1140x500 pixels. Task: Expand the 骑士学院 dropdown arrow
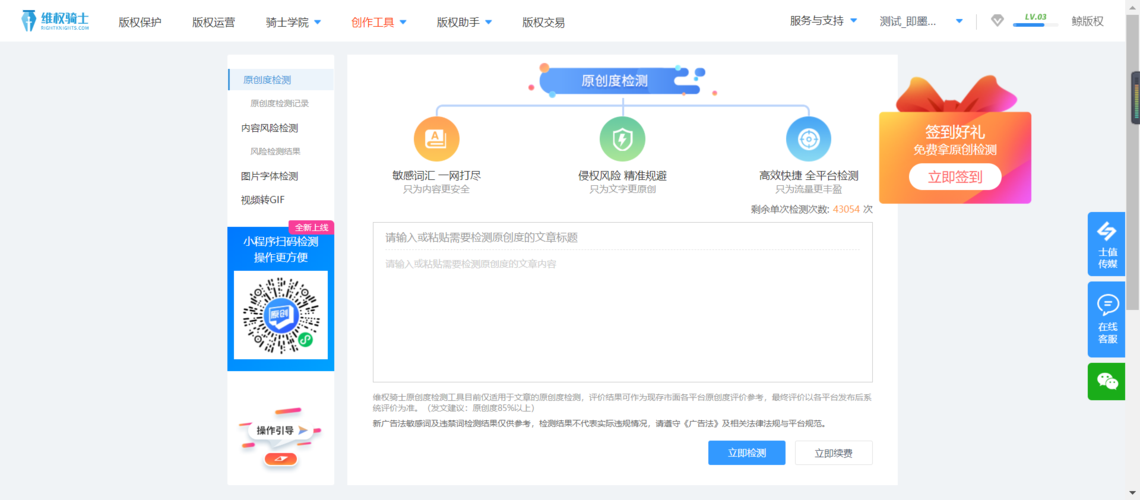317,22
